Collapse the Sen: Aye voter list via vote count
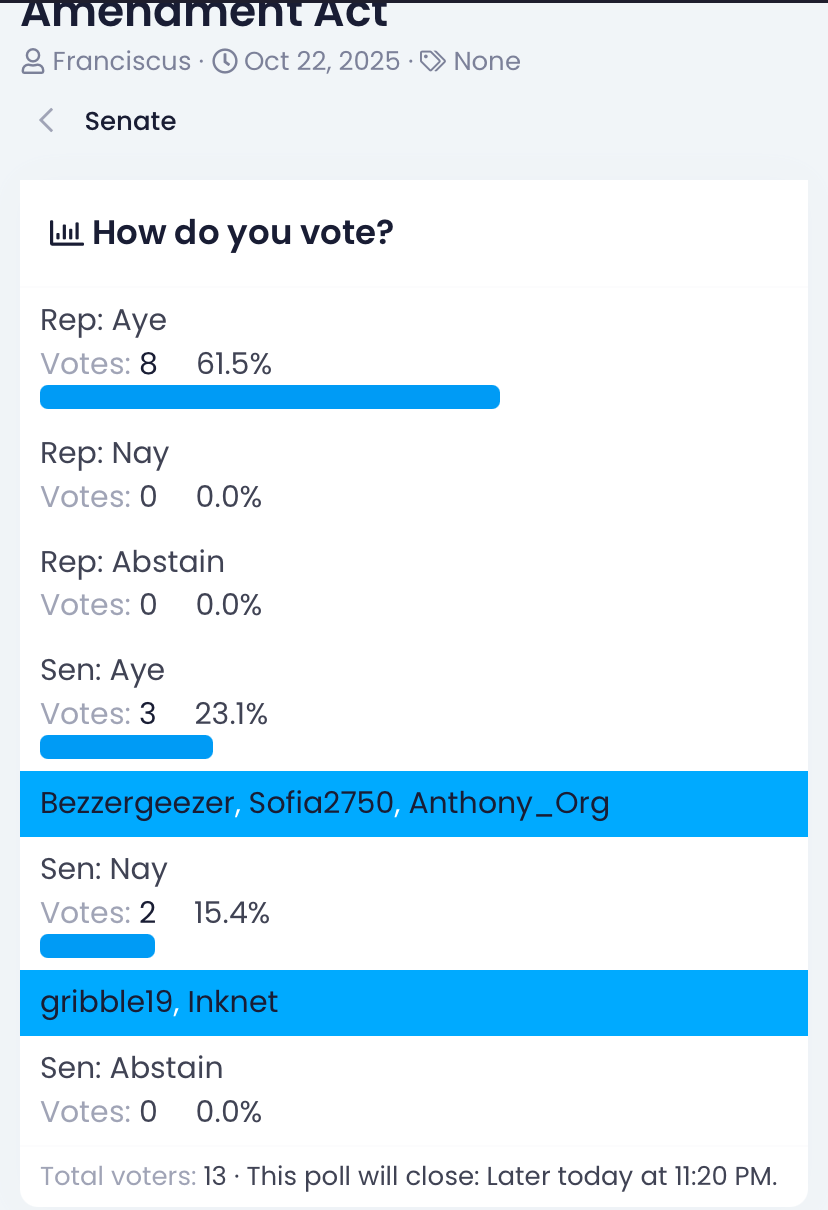 [148, 714]
